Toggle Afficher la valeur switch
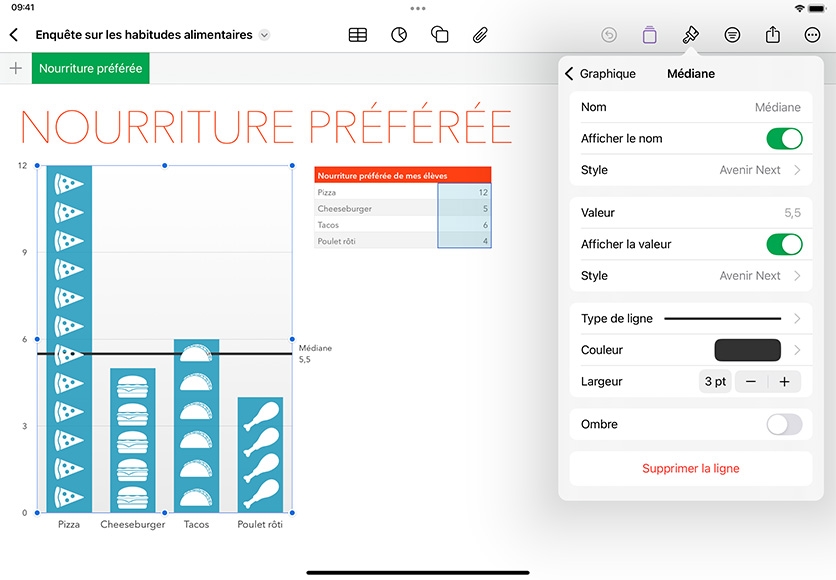The image size is (836, 580). point(784,244)
